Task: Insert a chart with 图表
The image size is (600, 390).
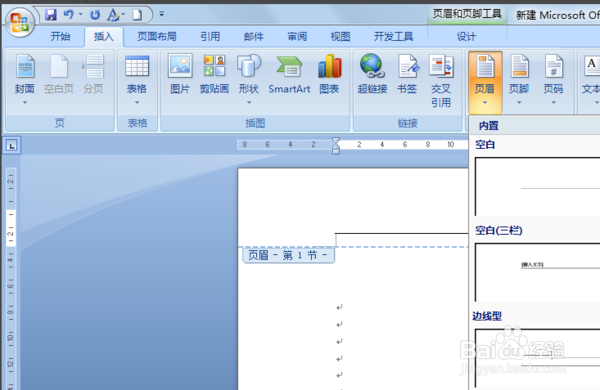Action: pyautogui.click(x=329, y=75)
